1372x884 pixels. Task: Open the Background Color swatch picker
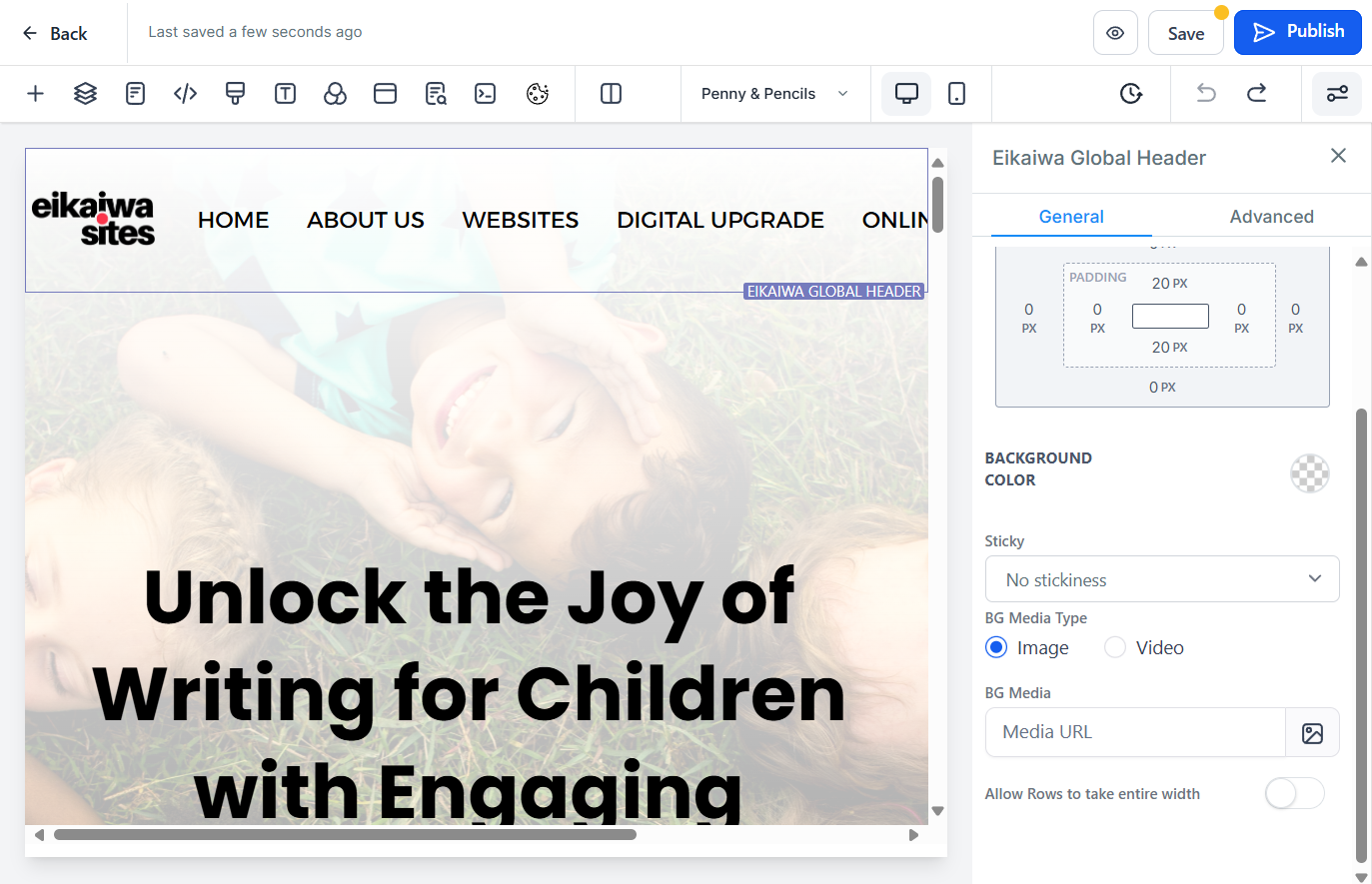(x=1309, y=473)
